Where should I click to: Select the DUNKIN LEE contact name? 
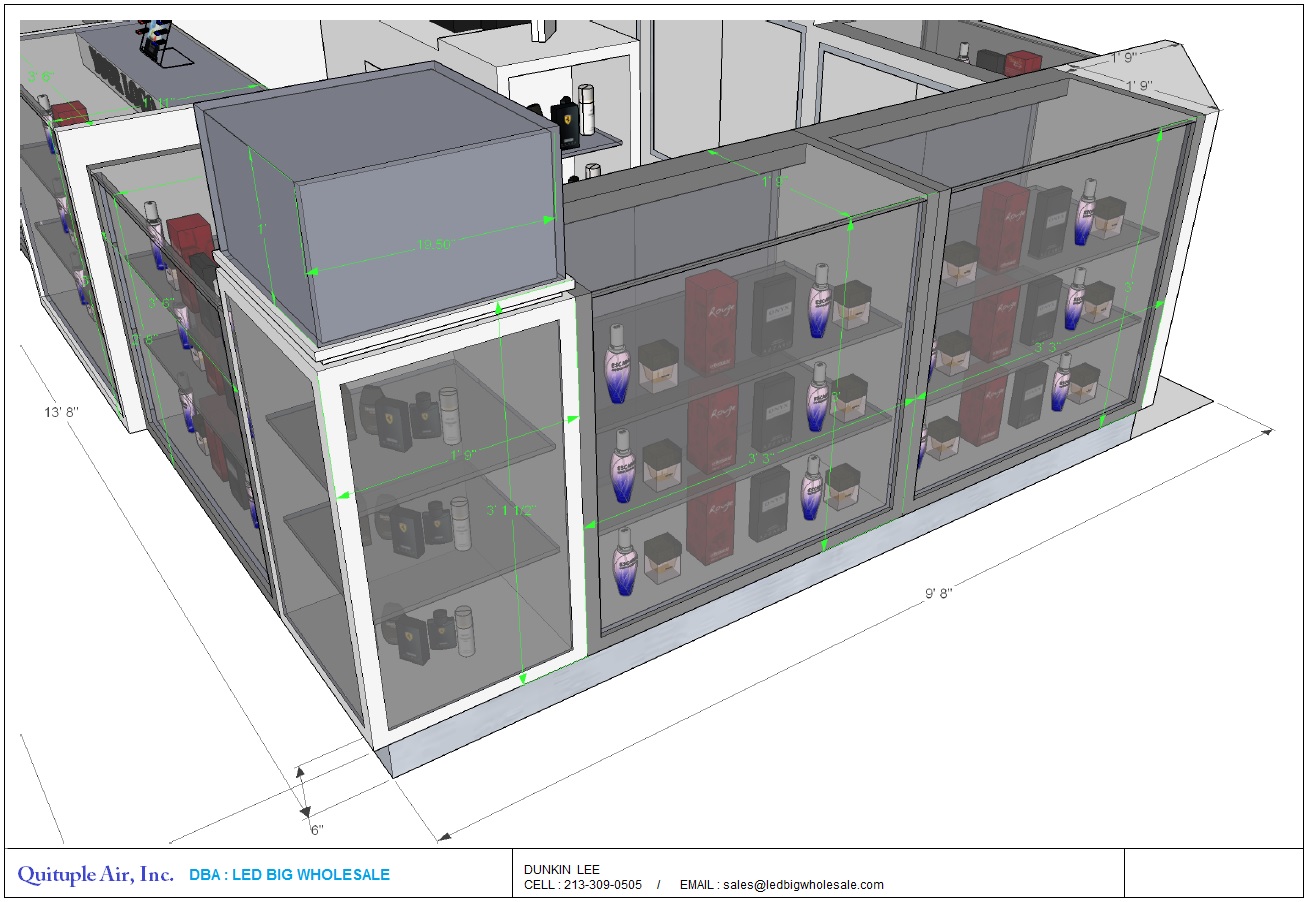tap(561, 869)
